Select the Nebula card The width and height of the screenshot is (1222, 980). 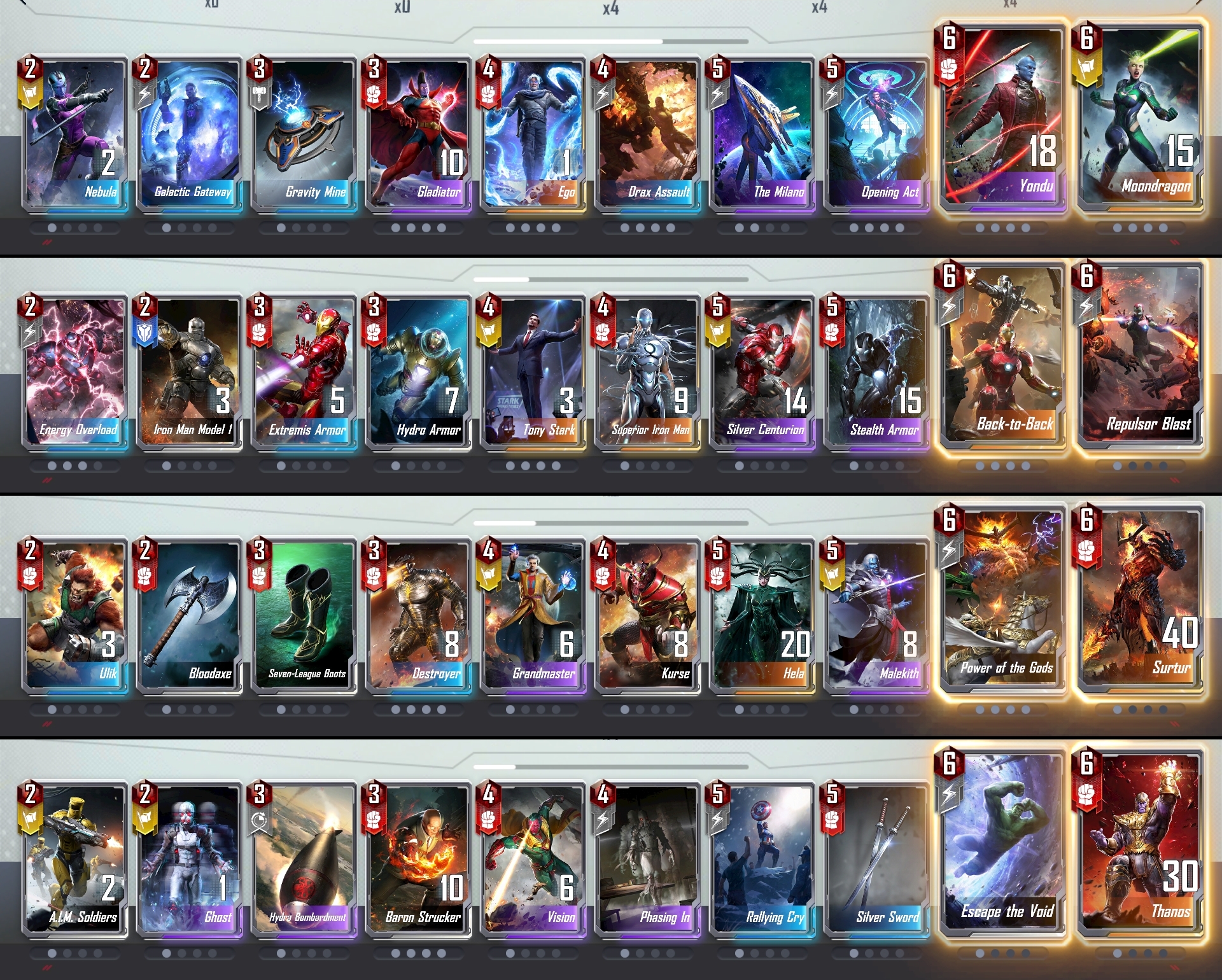(x=75, y=134)
